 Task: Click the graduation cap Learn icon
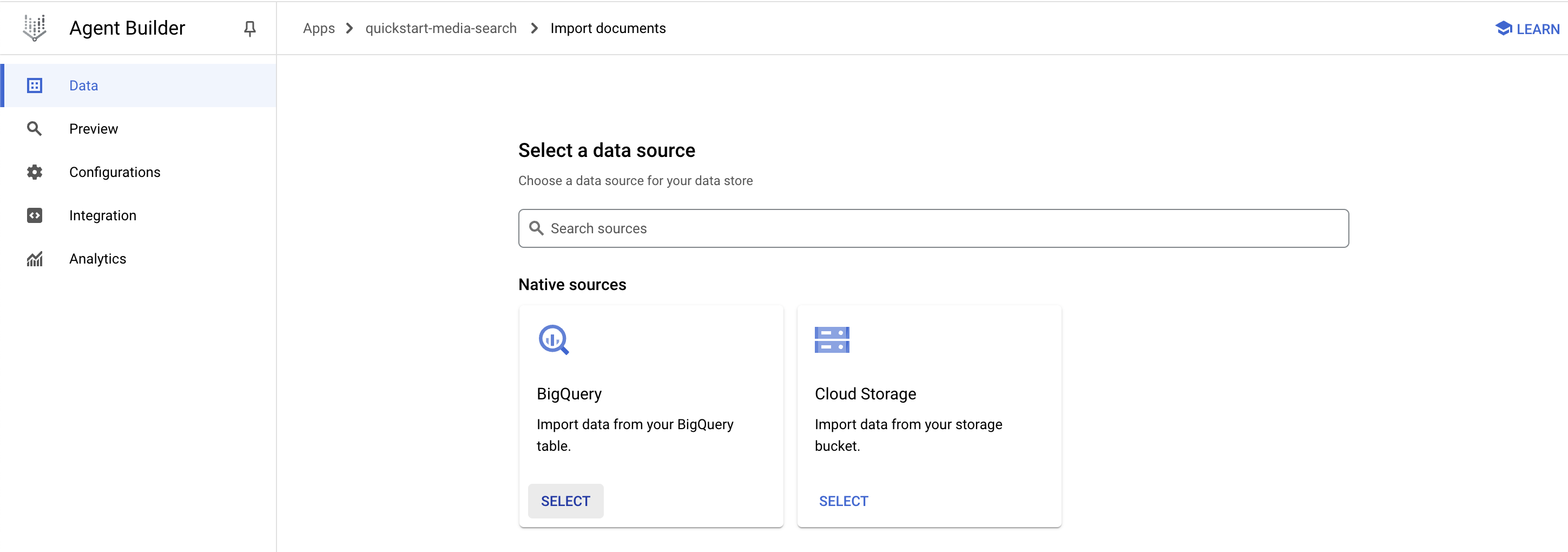[1503, 29]
